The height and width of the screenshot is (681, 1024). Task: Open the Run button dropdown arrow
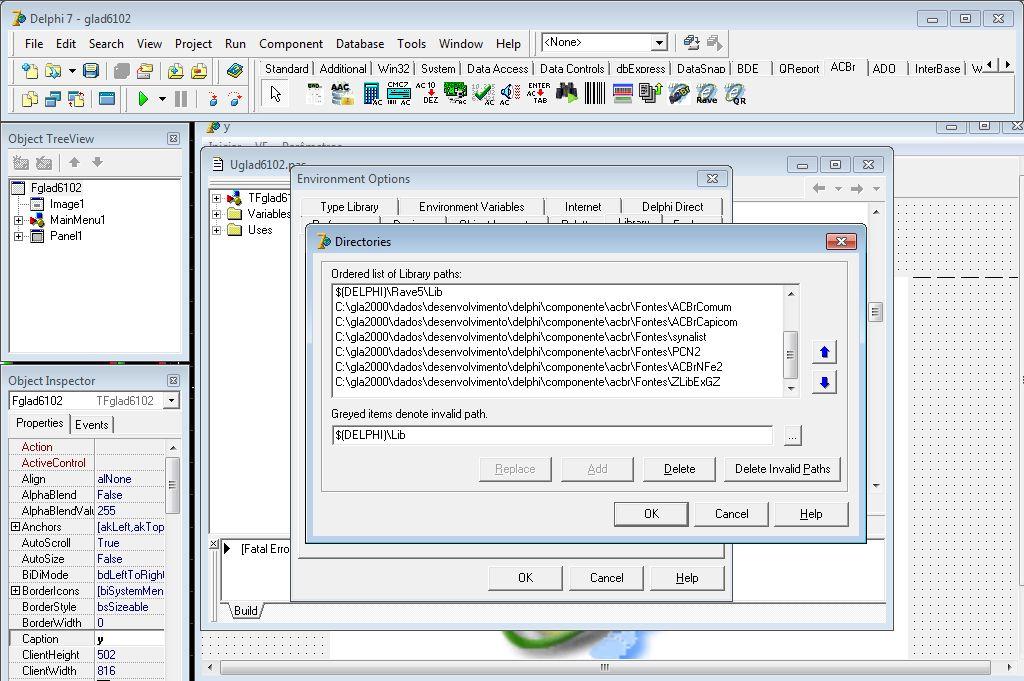point(162,99)
